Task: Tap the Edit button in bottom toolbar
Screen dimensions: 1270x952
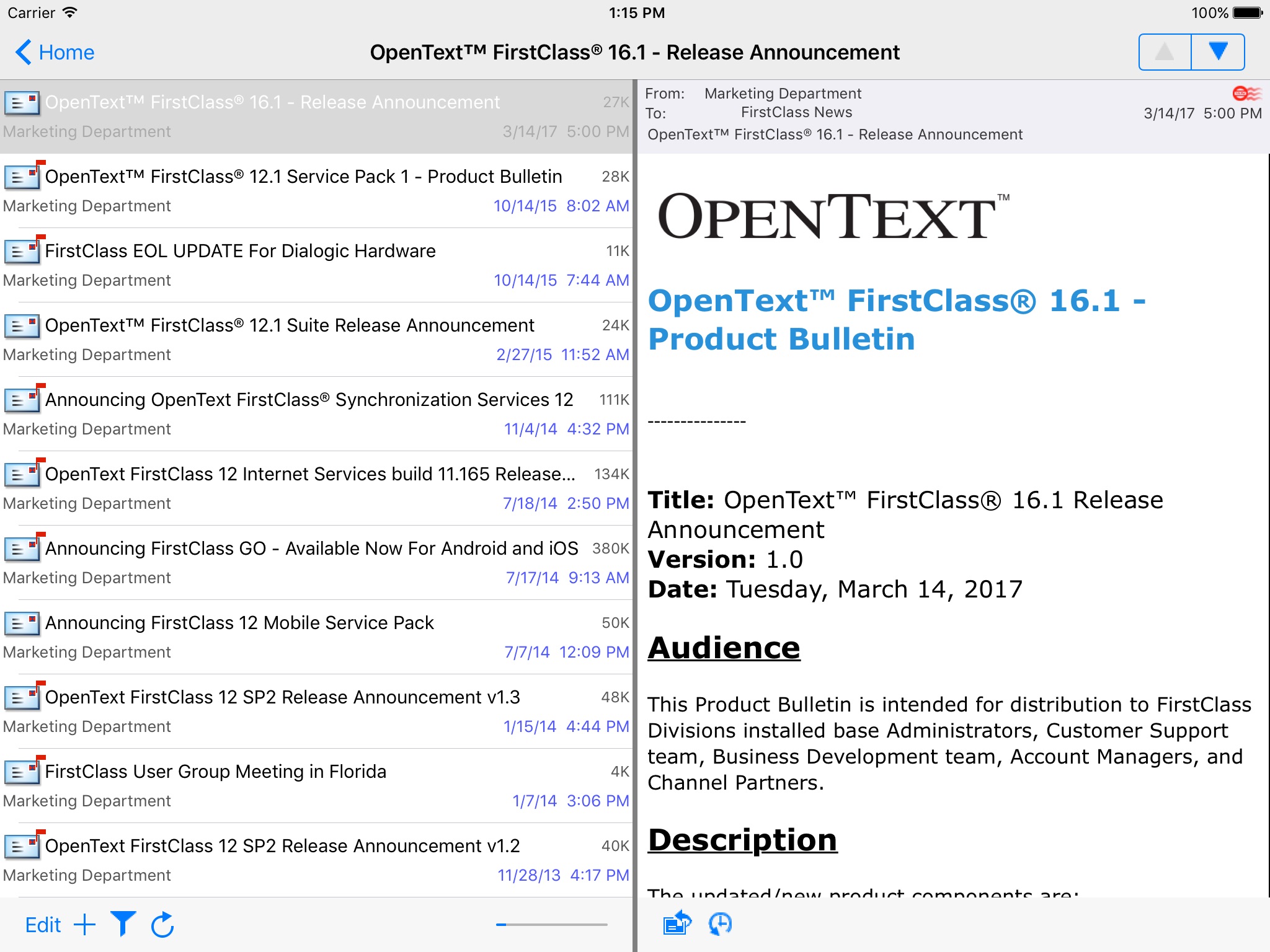Action: pos(43,925)
